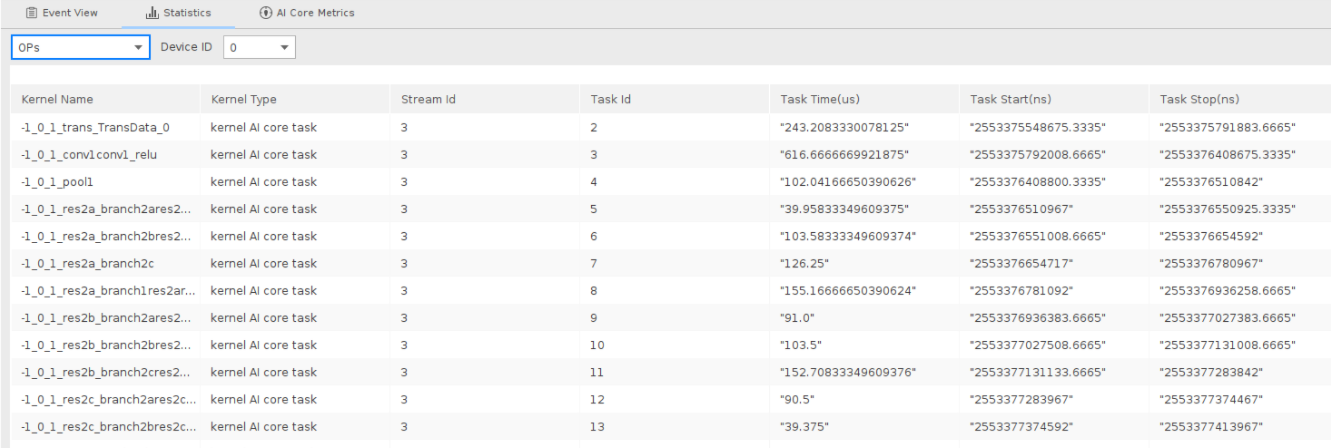This screenshot has height=448, width=1331.
Task: Sort by Kernel Name column header
Action: 50,99
